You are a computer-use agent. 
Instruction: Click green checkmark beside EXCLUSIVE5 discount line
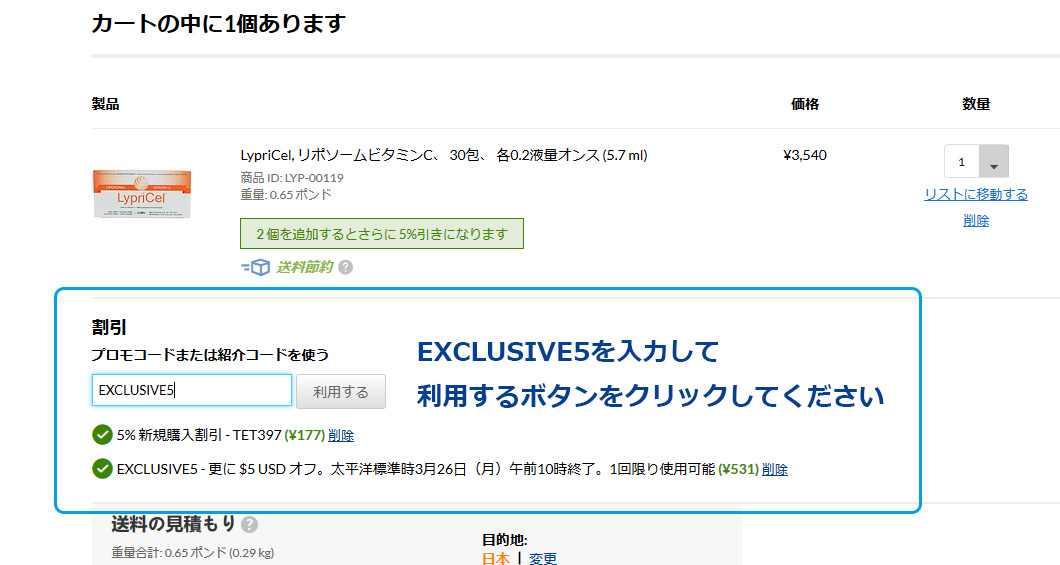(x=101, y=469)
